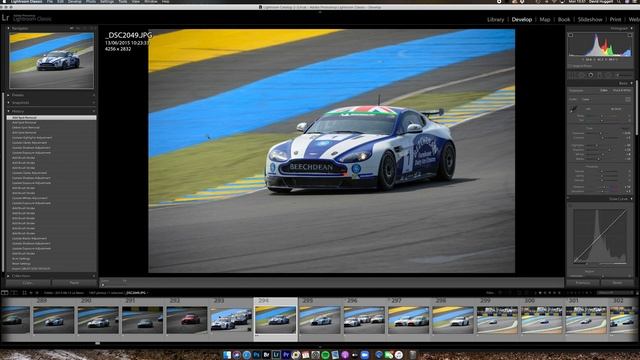Switch to the Book module
Image resolution: width=640 pixels, height=360 pixels.
tap(564, 19)
